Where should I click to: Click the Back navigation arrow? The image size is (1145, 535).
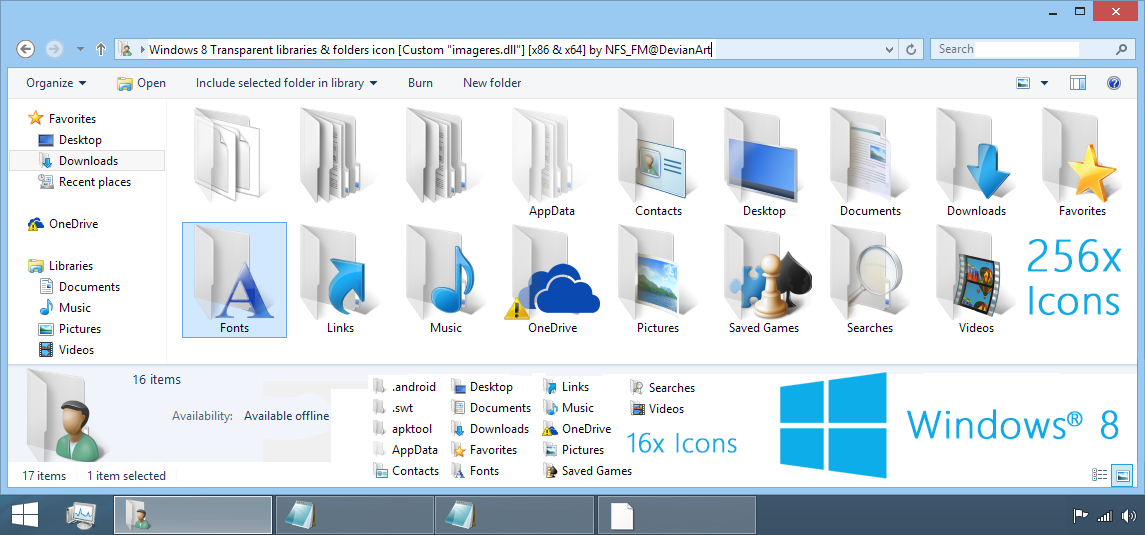26,49
